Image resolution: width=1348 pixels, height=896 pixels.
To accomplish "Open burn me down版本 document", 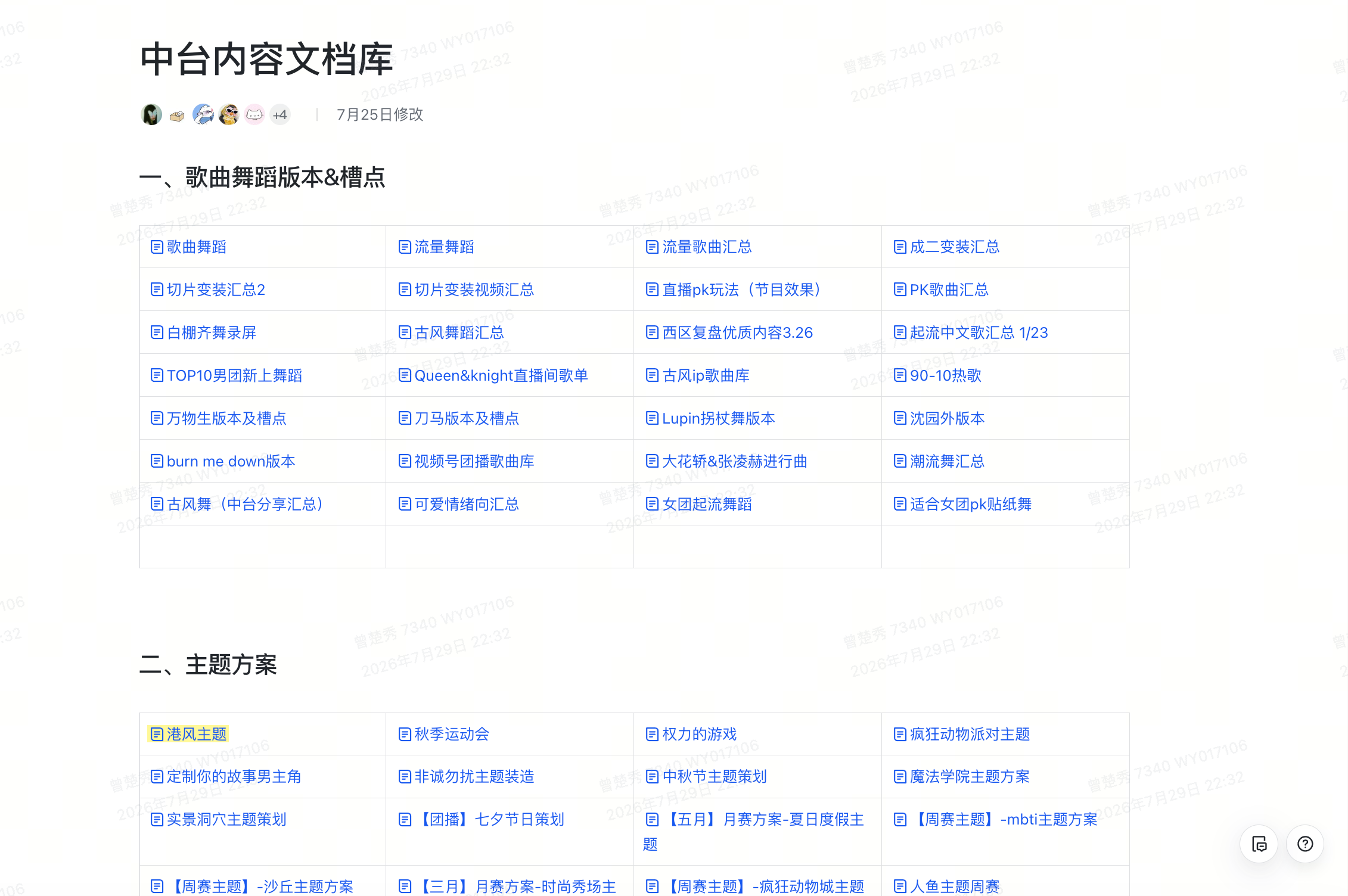I will [x=223, y=461].
